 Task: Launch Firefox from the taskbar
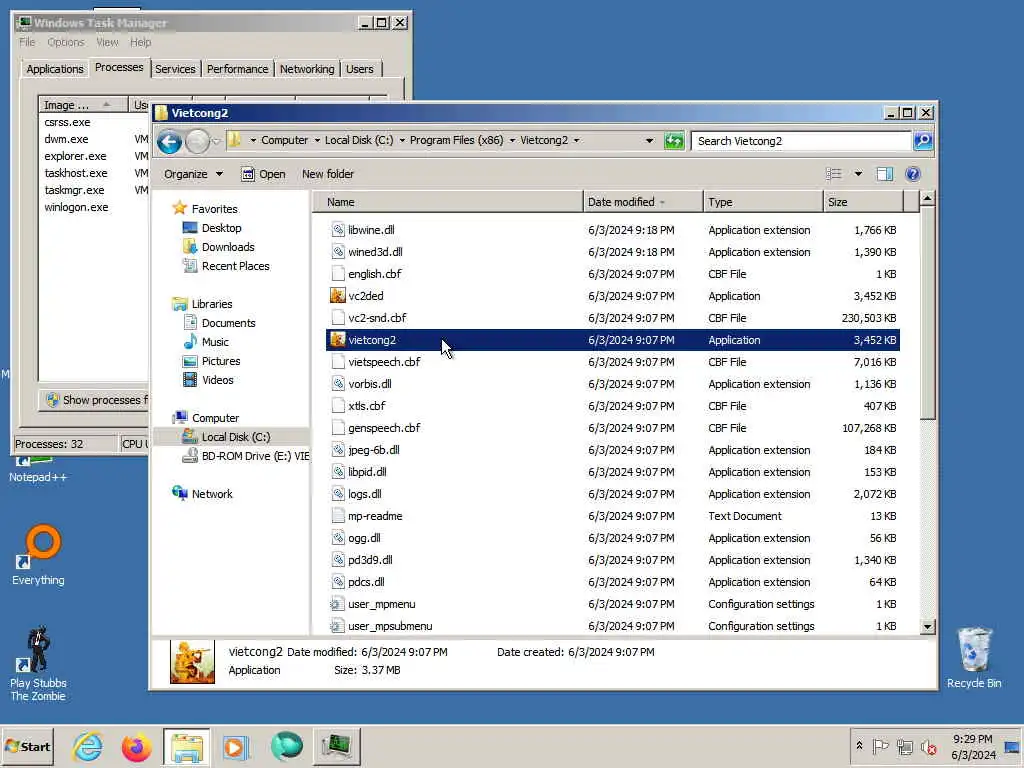pos(136,746)
